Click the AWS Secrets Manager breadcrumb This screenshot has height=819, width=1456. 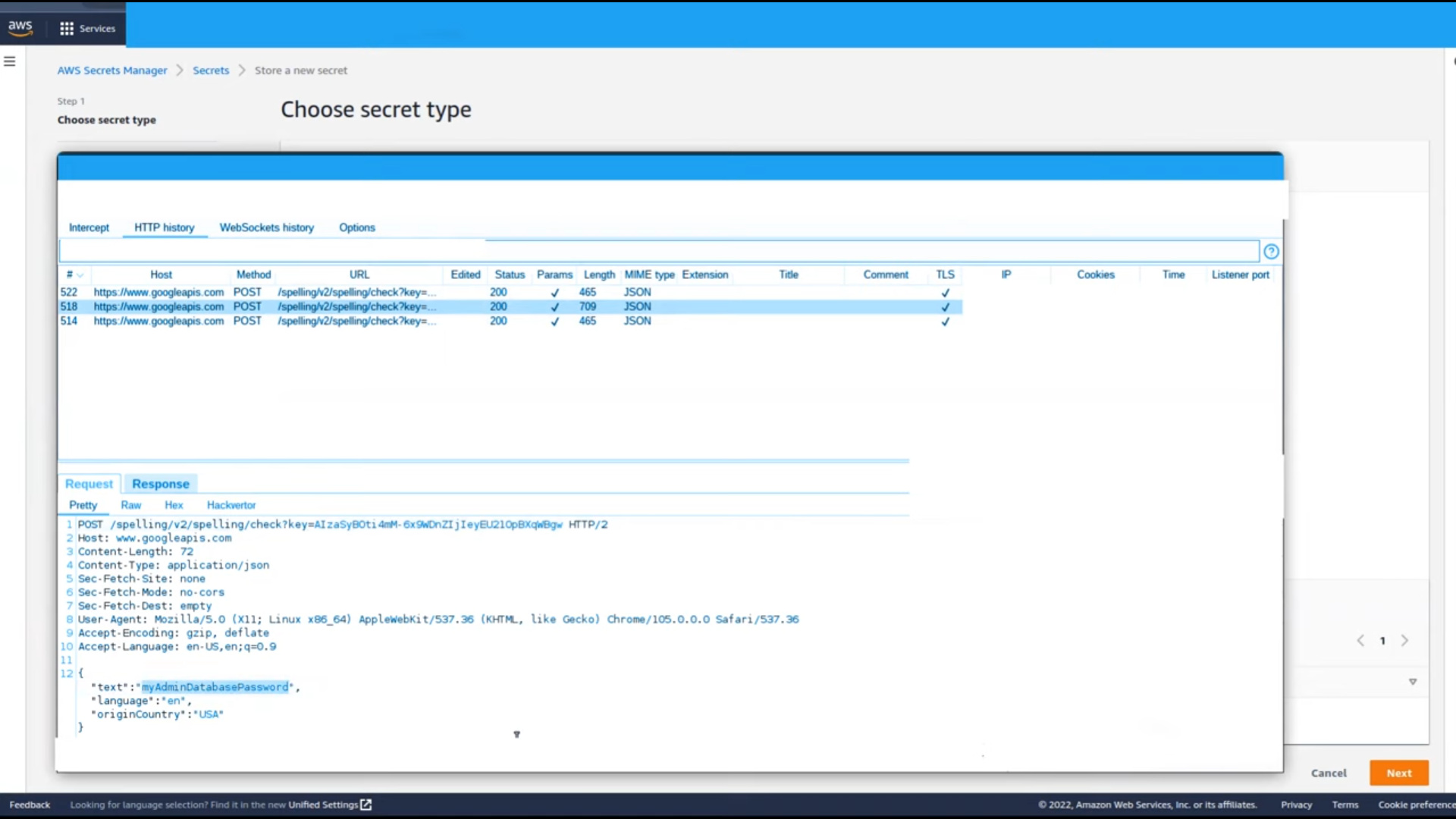112,71
